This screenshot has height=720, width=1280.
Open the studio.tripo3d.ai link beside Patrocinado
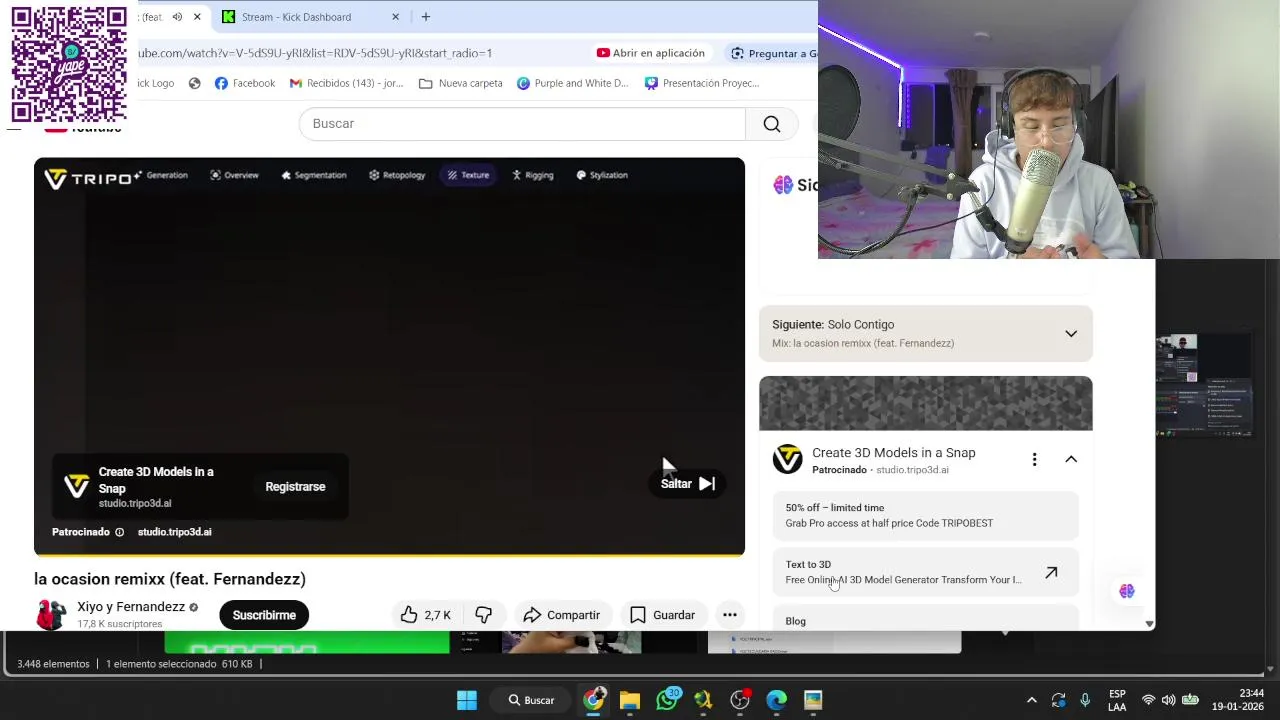click(x=174, y=532)
